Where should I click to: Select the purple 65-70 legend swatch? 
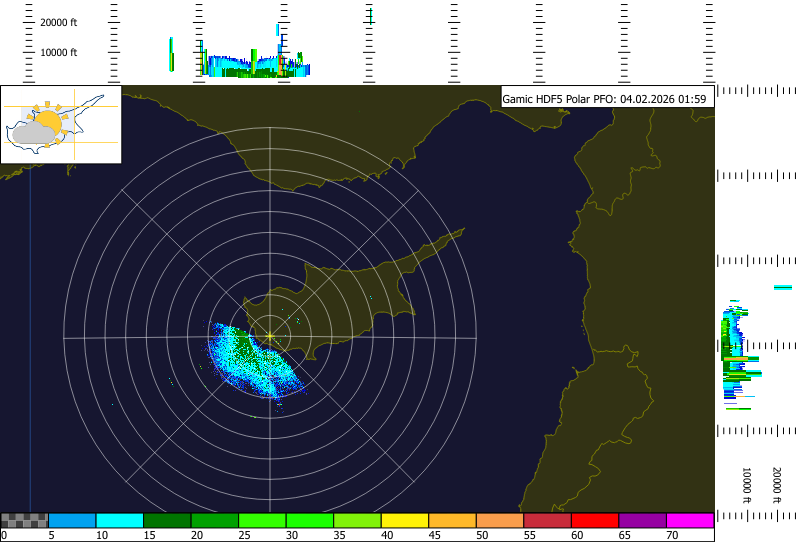(x=642, y=520)
